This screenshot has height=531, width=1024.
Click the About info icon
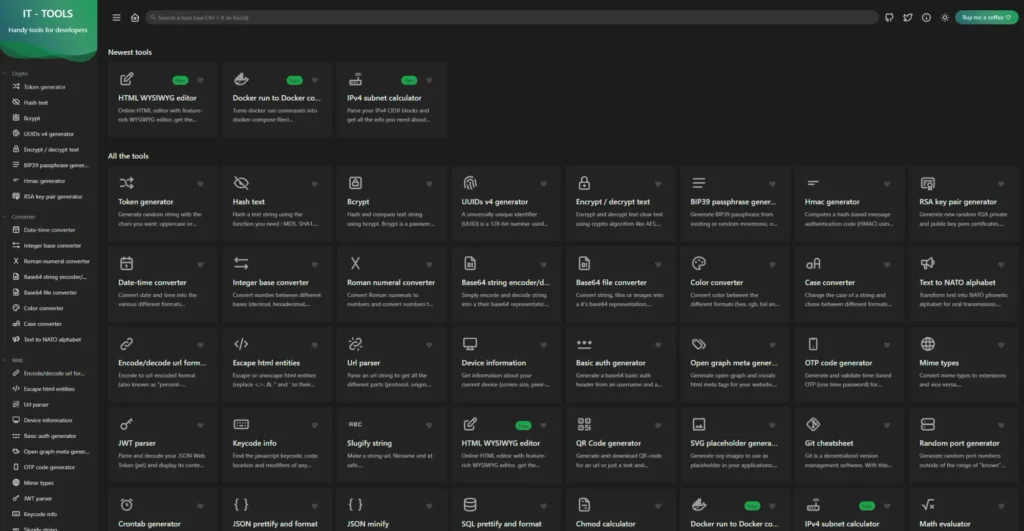tap(926, 18)
